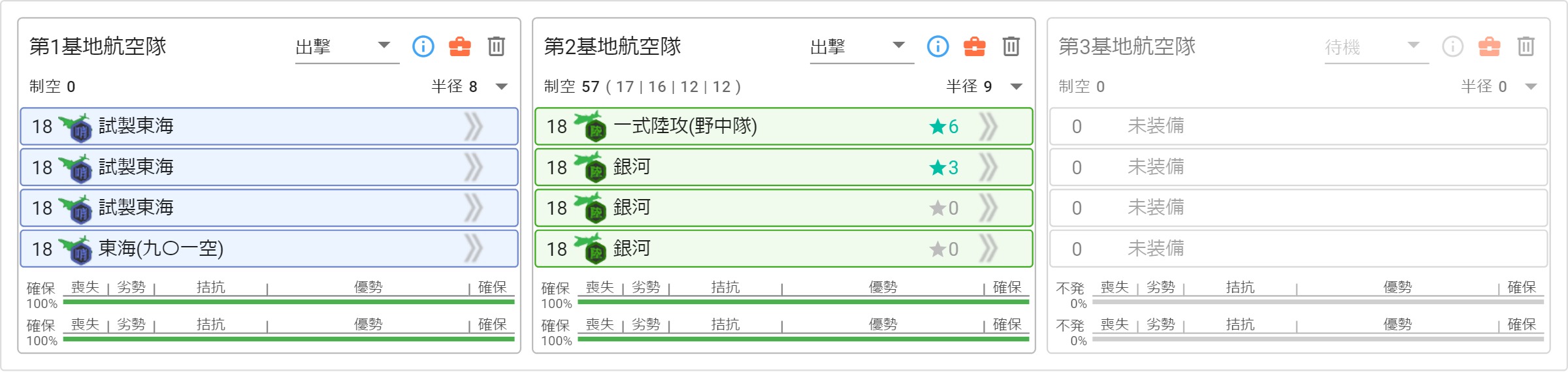Expand 半径 9 arrow in second air base

point(1017,86)
